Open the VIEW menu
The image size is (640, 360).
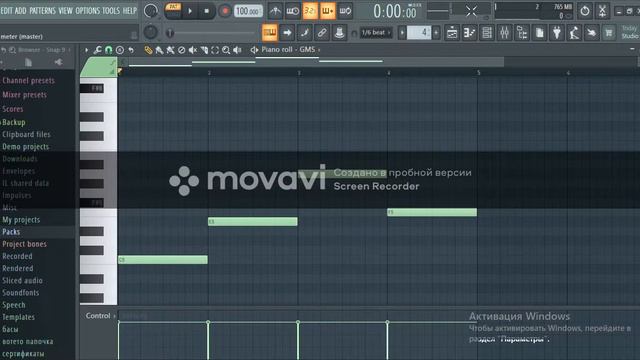click(x=65, y=11)
